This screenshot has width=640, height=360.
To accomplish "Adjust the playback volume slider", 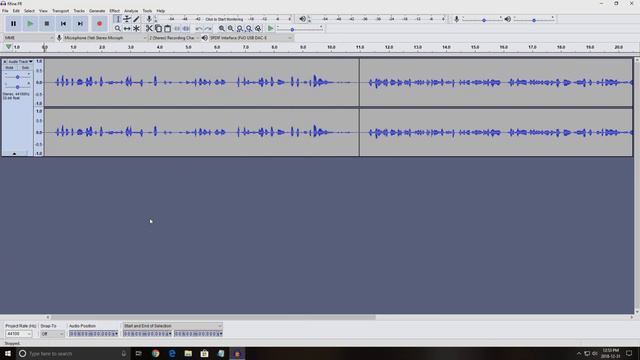I will point(534,19).
